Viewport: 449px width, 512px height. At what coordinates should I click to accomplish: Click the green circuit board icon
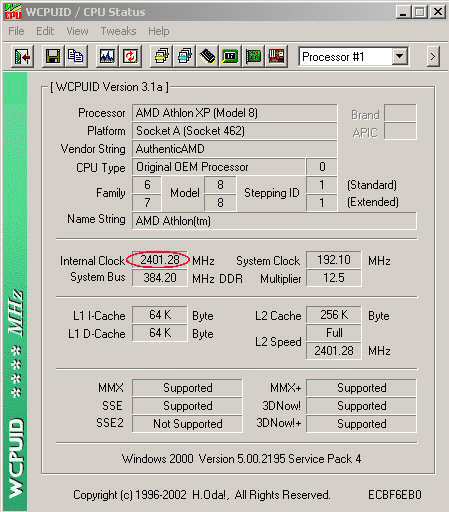click(253, 57)
